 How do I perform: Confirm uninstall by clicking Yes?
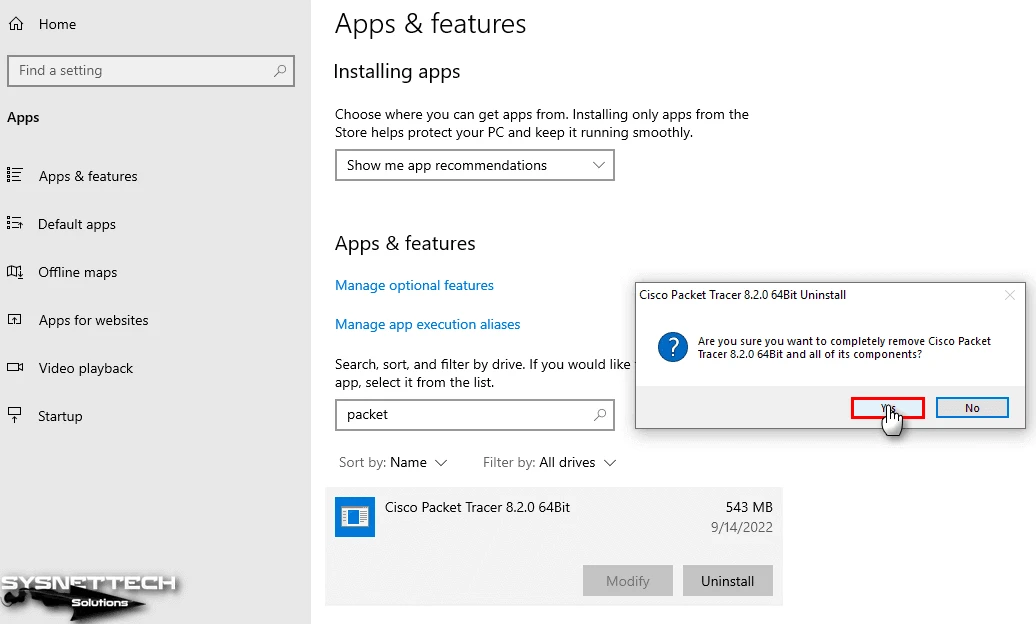tap(887, 408)
